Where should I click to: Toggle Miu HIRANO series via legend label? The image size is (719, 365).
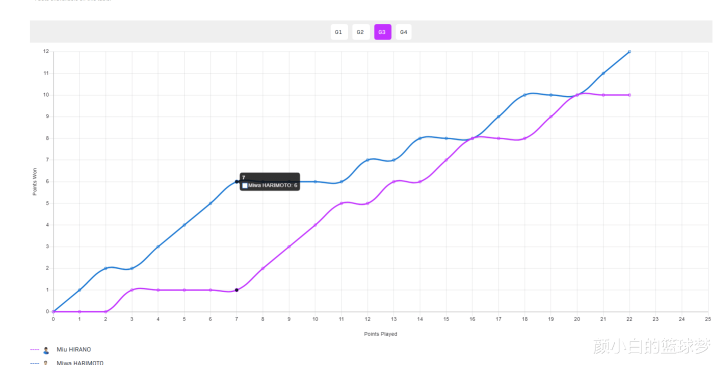[x=74, y=349]
